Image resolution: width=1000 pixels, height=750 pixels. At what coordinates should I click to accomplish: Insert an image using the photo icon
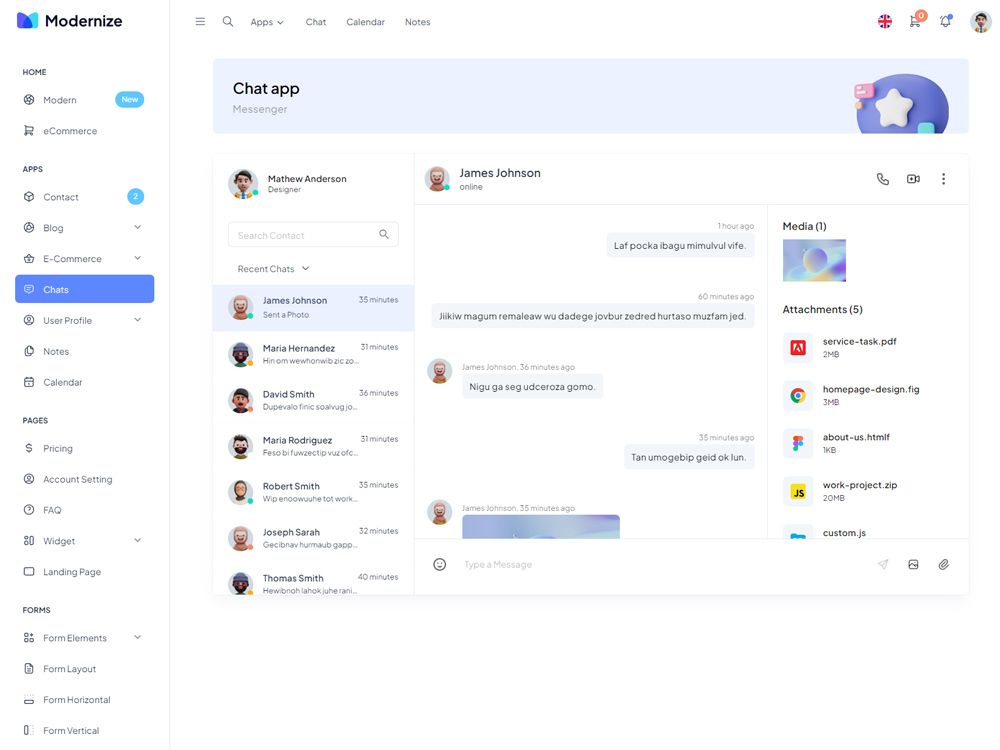click(x=913, y=564)
